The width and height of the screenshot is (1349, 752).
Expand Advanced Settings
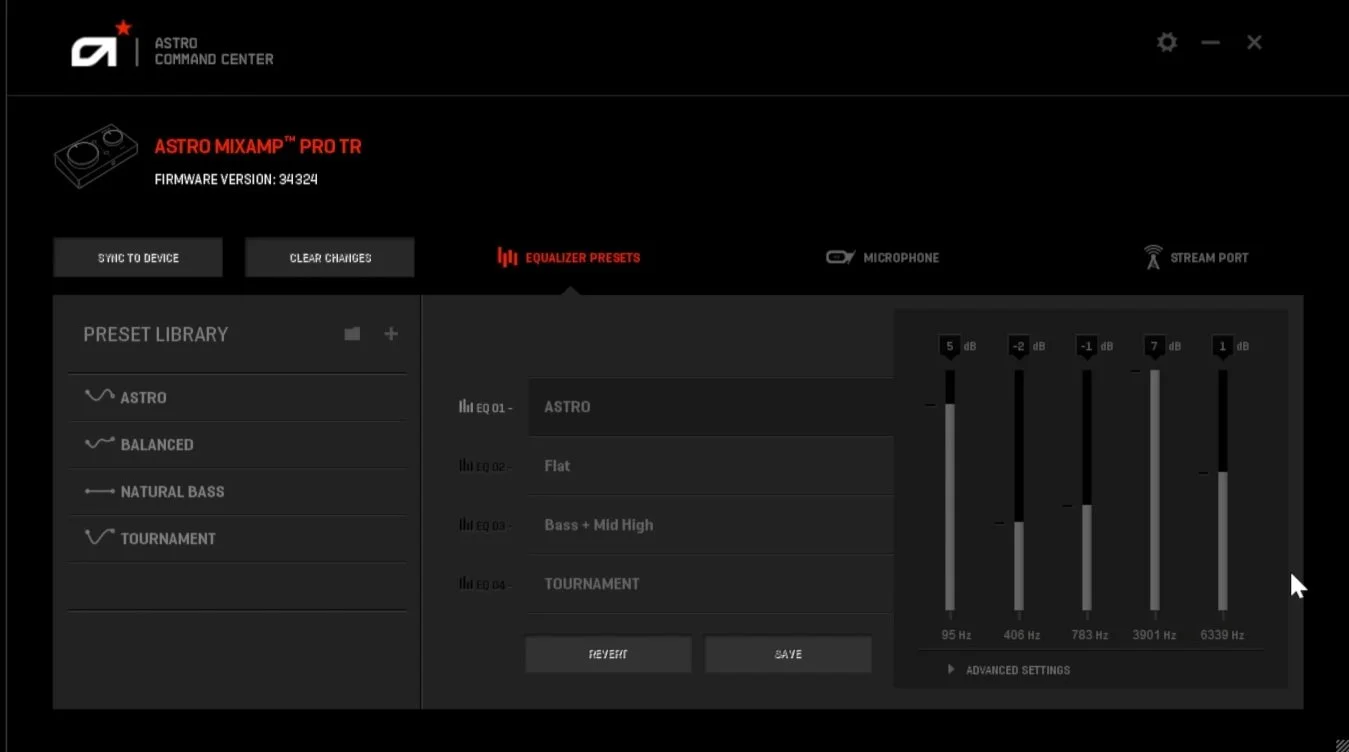1009,670
